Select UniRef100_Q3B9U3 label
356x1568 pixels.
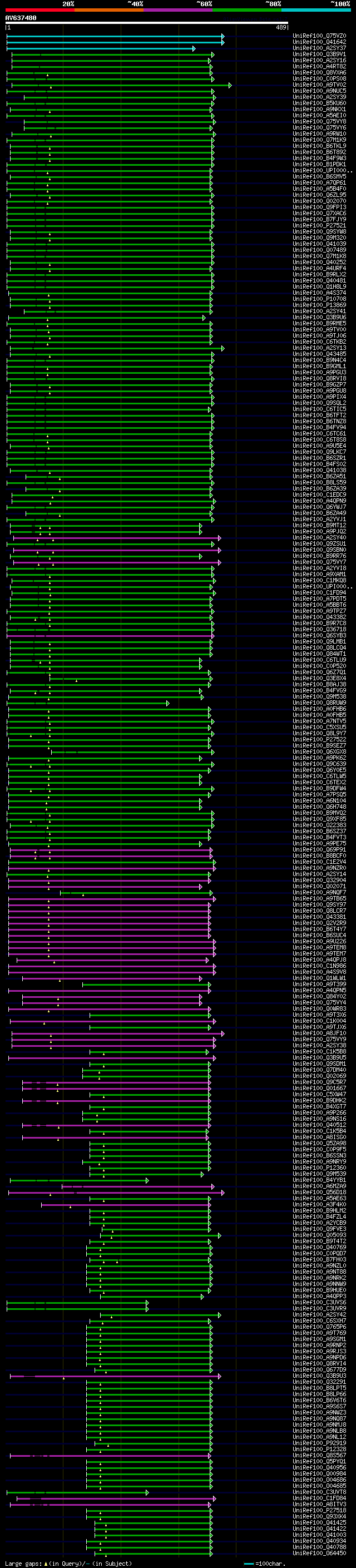pyautogui.click(x=319, y=1376)
